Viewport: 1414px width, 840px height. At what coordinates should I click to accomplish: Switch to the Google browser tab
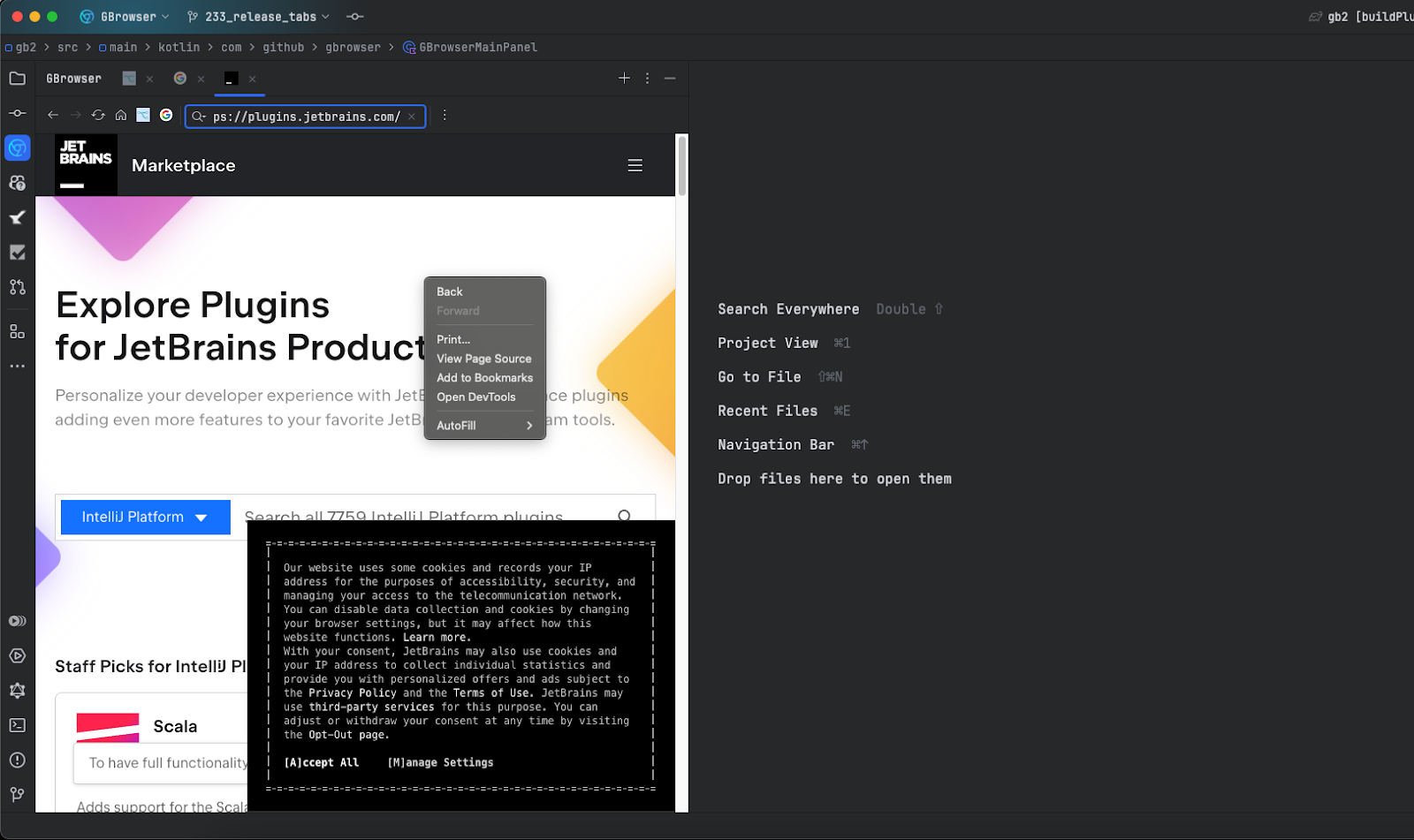tap(180, 79)
